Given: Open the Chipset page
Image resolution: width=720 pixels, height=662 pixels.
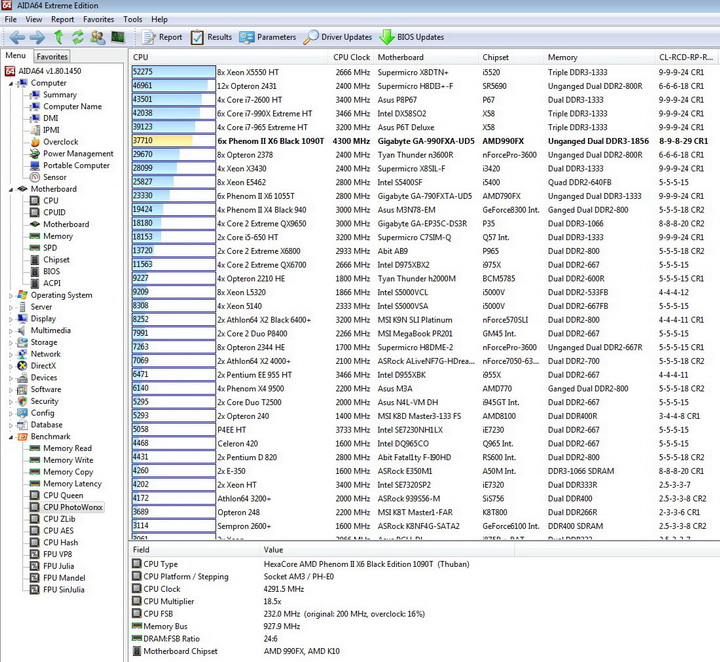Looking at the screenshot, I should [56, 260].
